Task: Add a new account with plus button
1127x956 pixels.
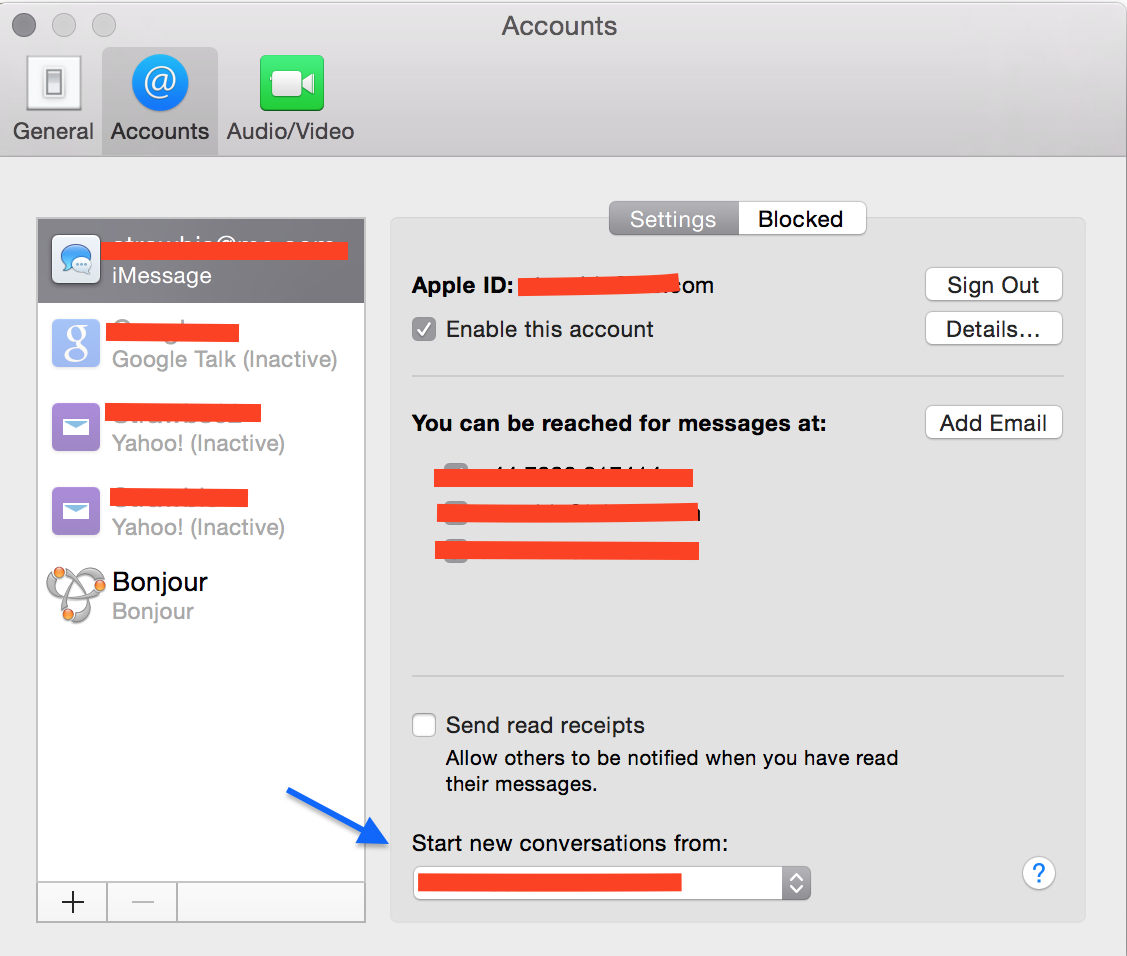Action: [73, 902]
